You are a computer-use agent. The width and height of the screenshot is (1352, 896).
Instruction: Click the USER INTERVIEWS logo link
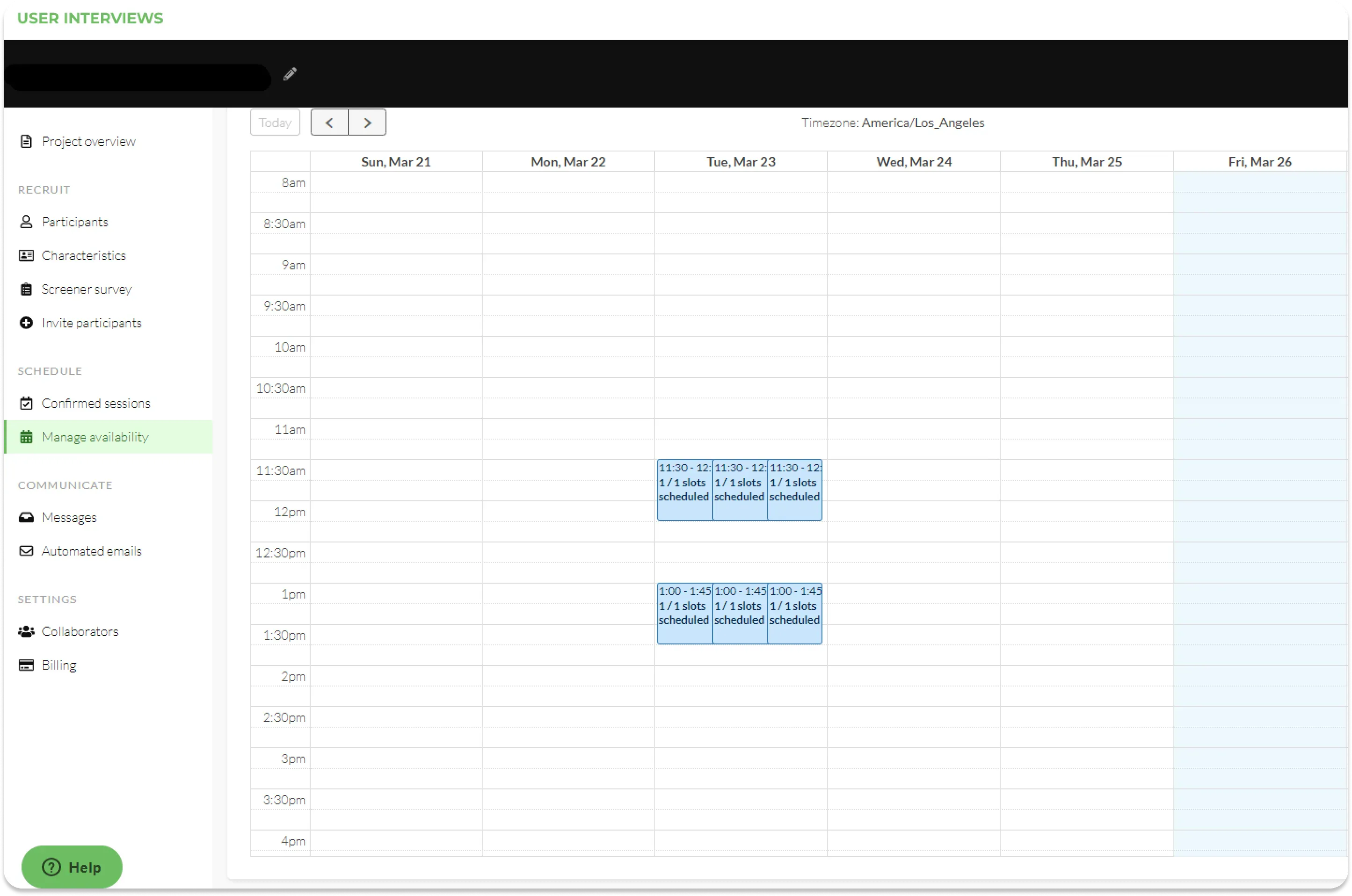pyautogui.click(x=90, y=18)
